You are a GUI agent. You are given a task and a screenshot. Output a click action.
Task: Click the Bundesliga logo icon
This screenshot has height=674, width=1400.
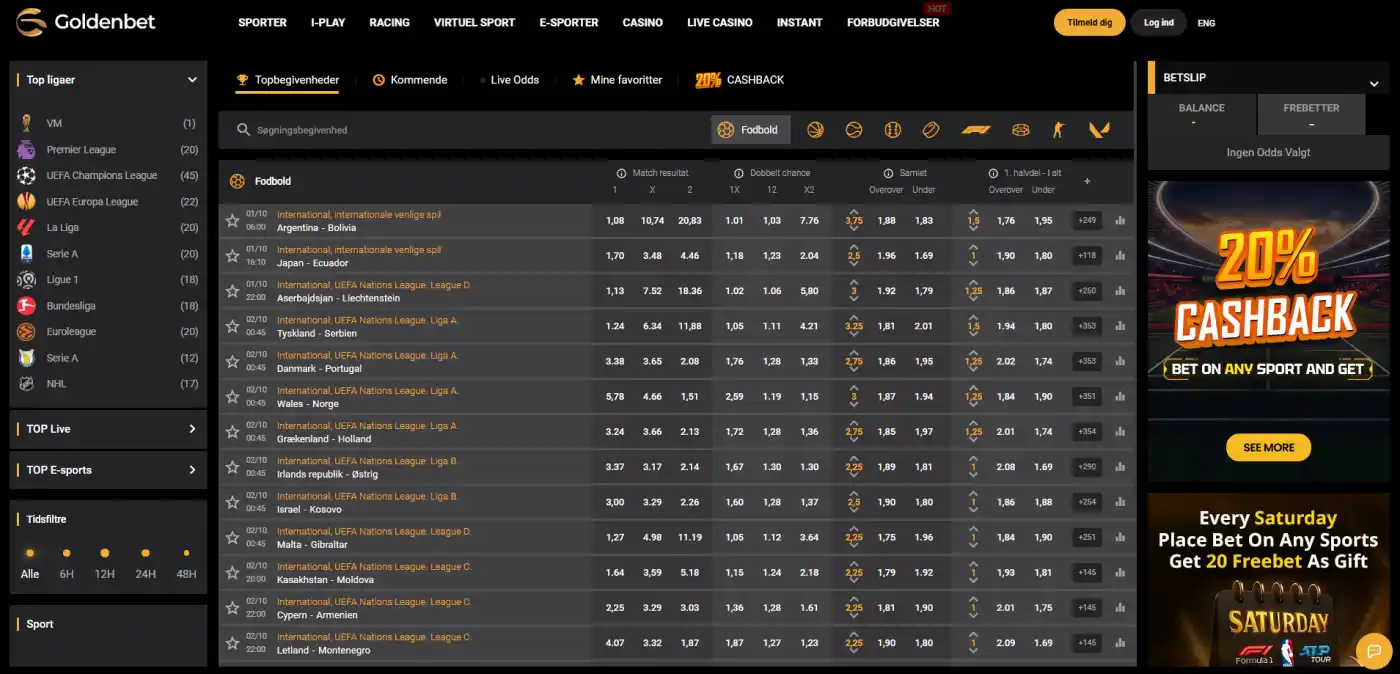(26, 306)
